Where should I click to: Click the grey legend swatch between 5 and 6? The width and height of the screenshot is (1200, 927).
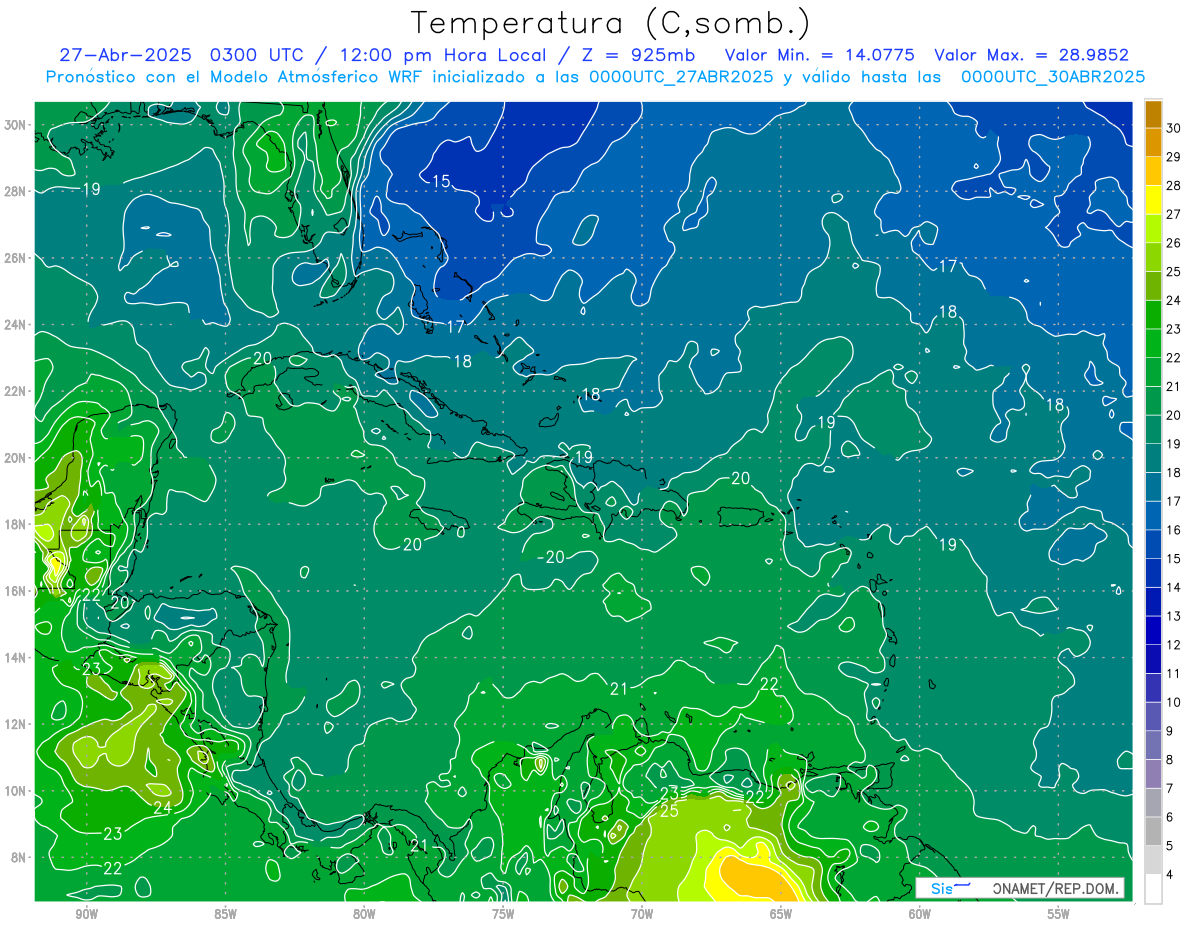coord(1153,832)
